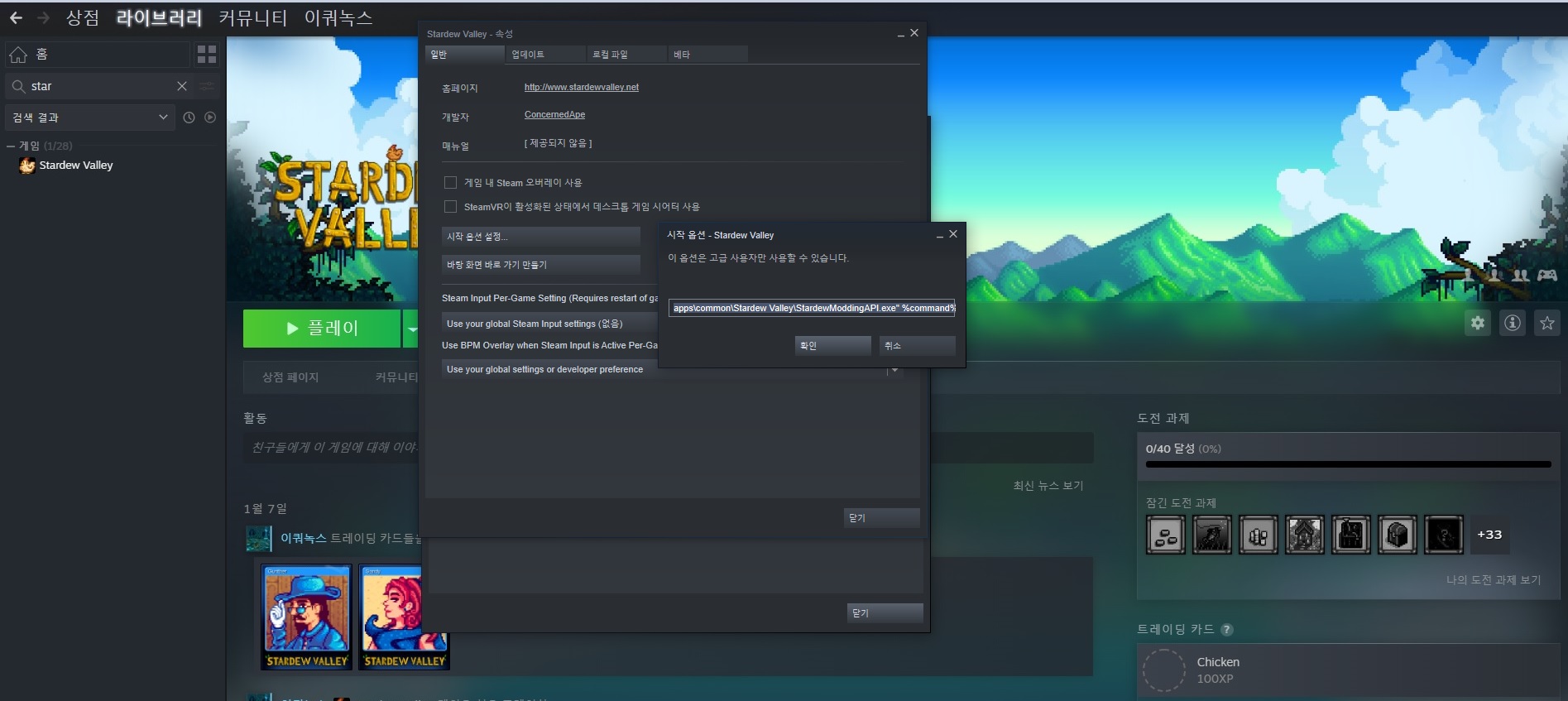
Task: Open first Stardew Valley trading card thumbnail
Action: (306, 617)
